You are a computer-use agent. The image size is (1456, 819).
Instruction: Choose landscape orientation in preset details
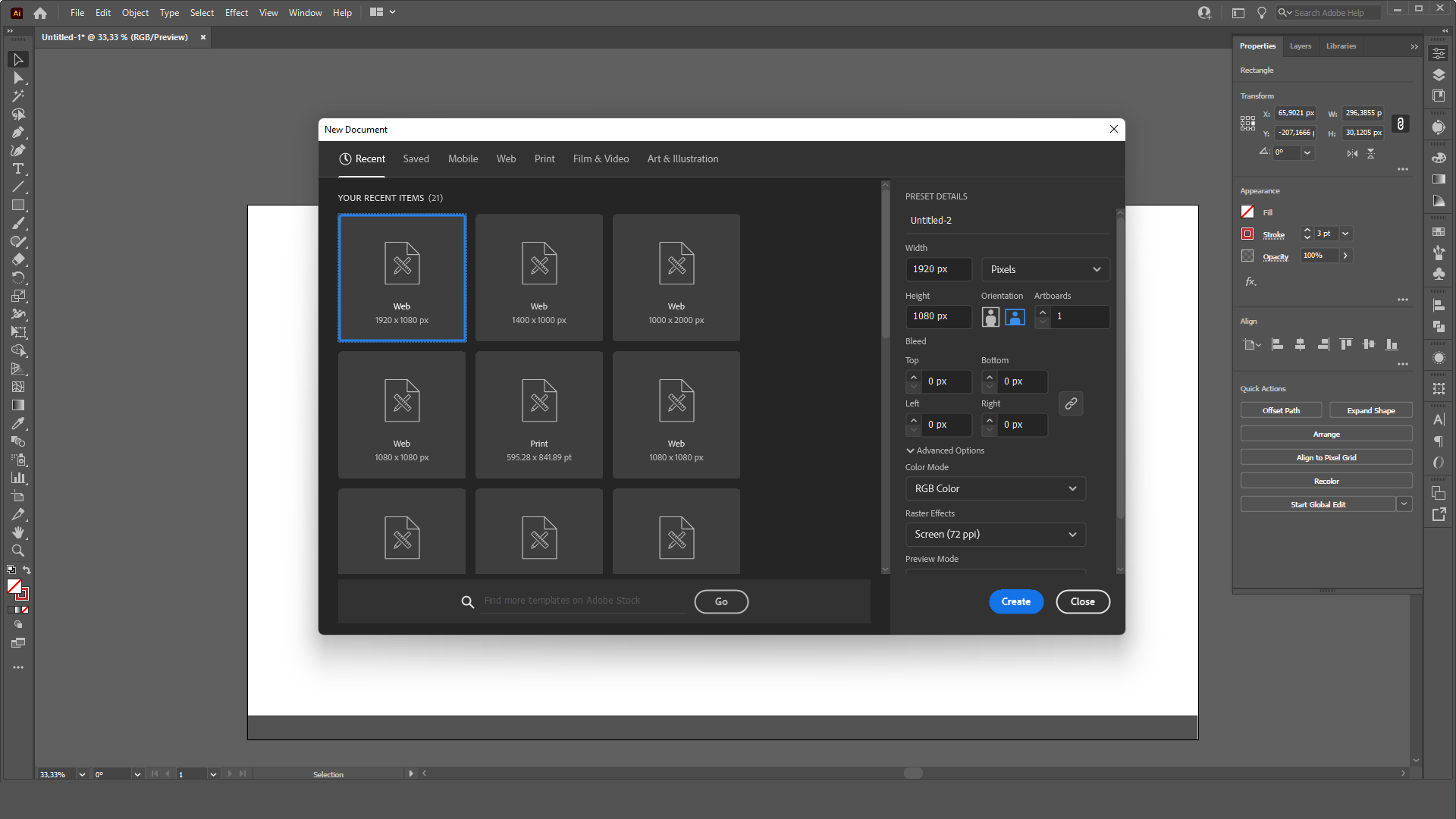(x=1015, y=317)
